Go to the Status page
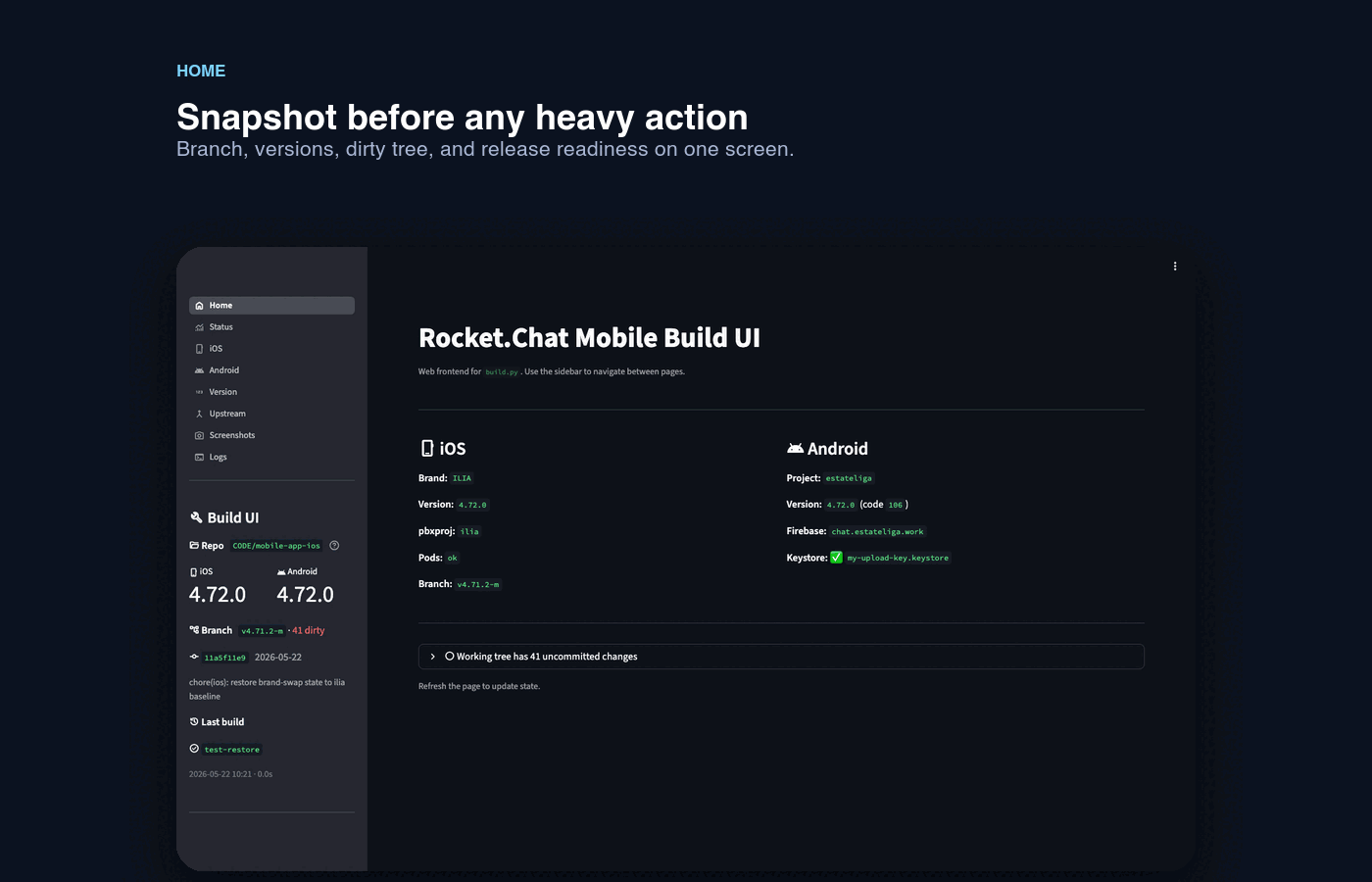This screenshot has height=882, width=1372. pyautogui.click(x=271, y=327)
